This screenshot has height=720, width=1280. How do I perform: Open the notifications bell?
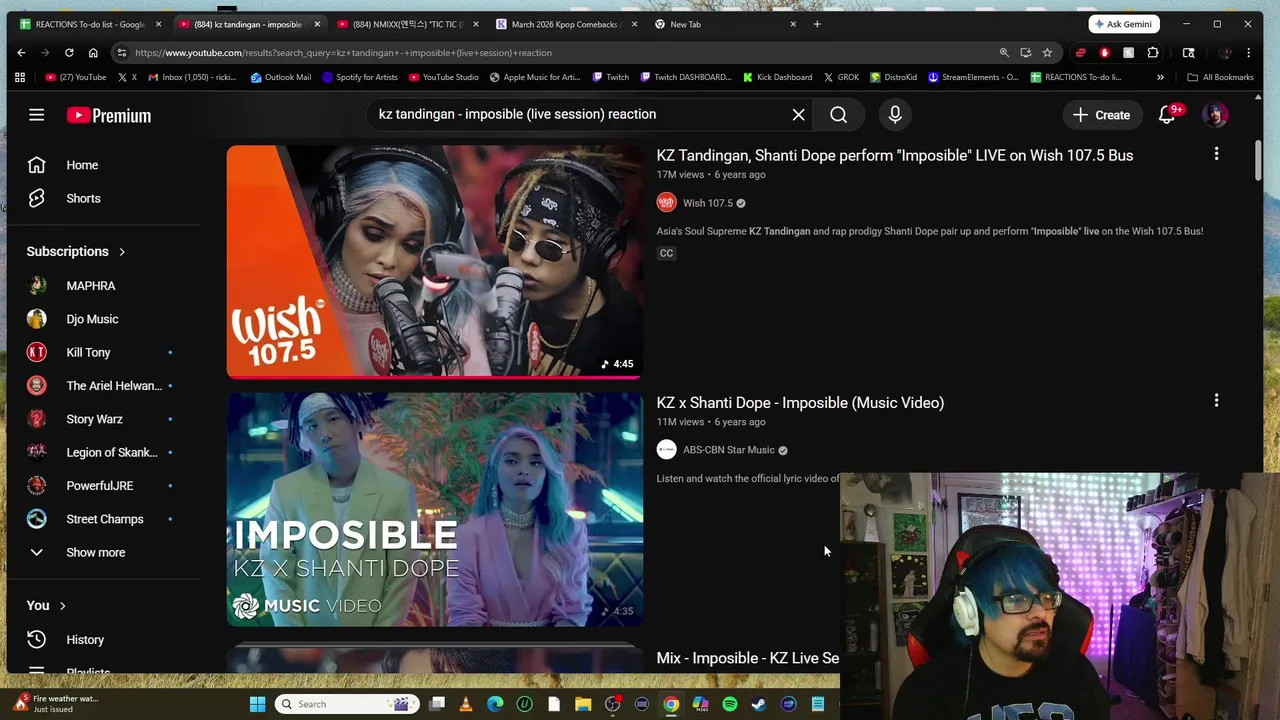(x=1167, y=115)
